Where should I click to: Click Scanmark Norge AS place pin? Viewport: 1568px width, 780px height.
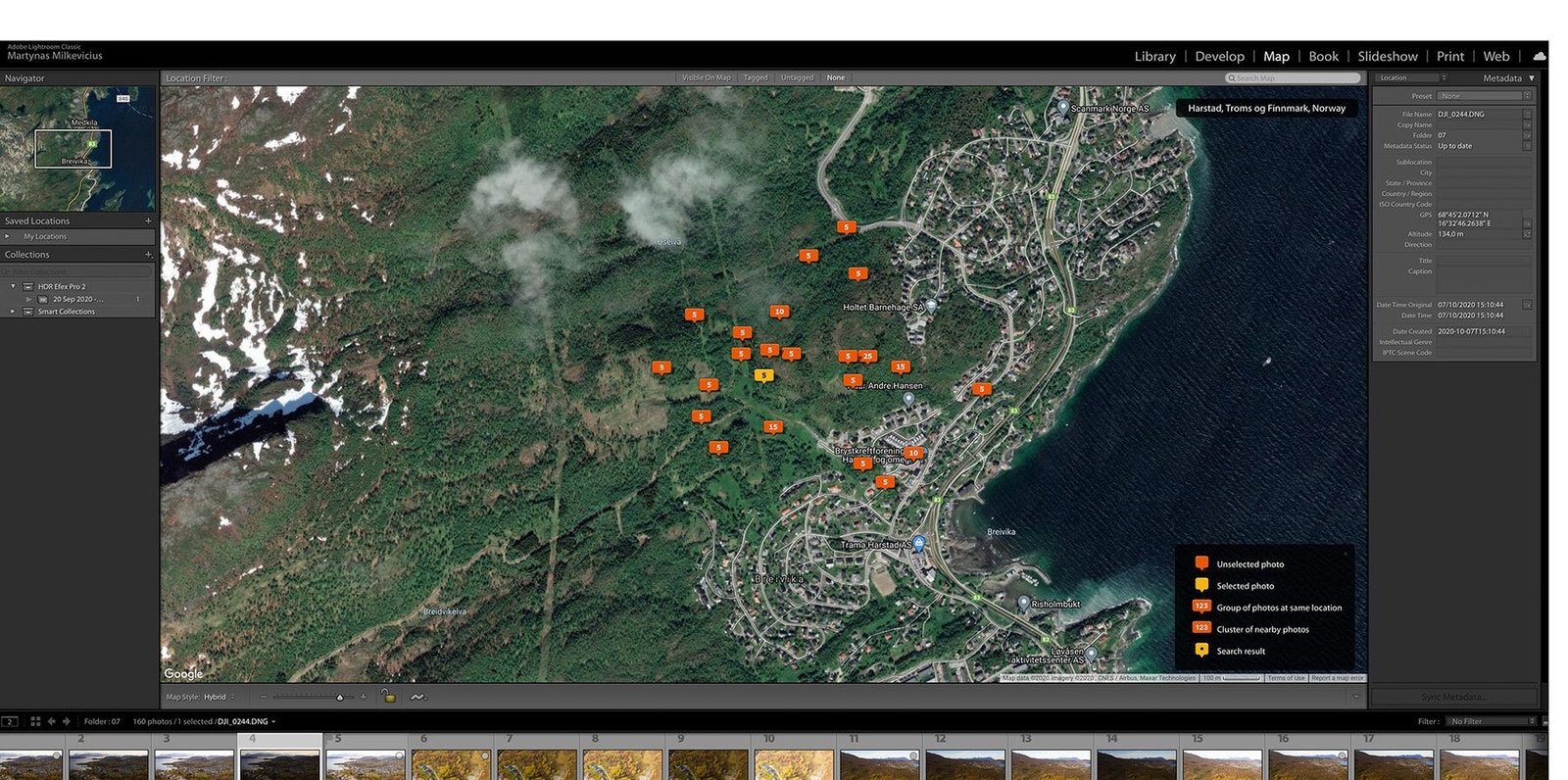click(x=1062, y=108)
